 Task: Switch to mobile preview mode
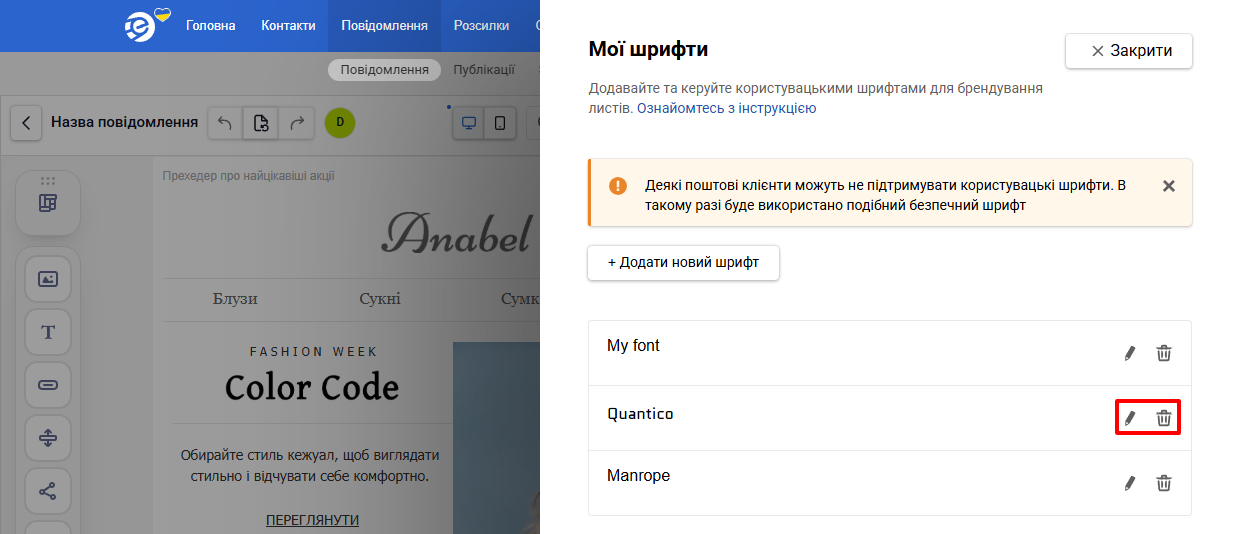click(500, 123)
